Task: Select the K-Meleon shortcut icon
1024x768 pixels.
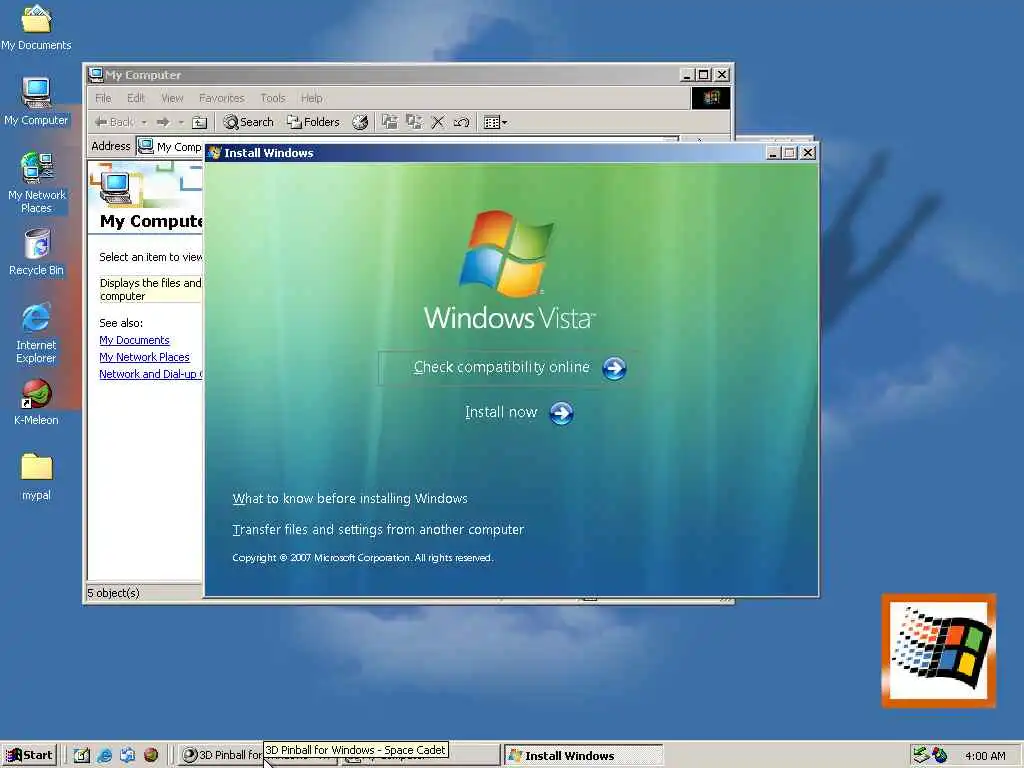Action: (x=36, y=402)
